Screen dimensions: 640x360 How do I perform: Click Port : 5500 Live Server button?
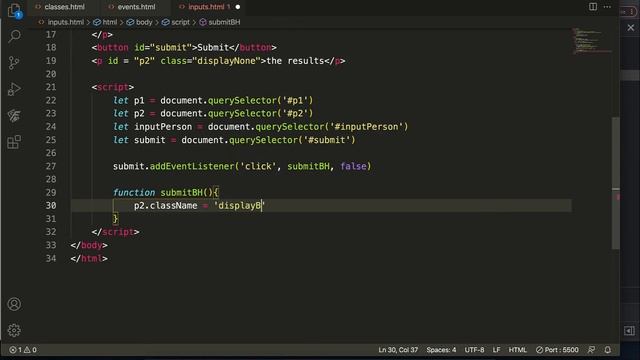pos(557,350)
